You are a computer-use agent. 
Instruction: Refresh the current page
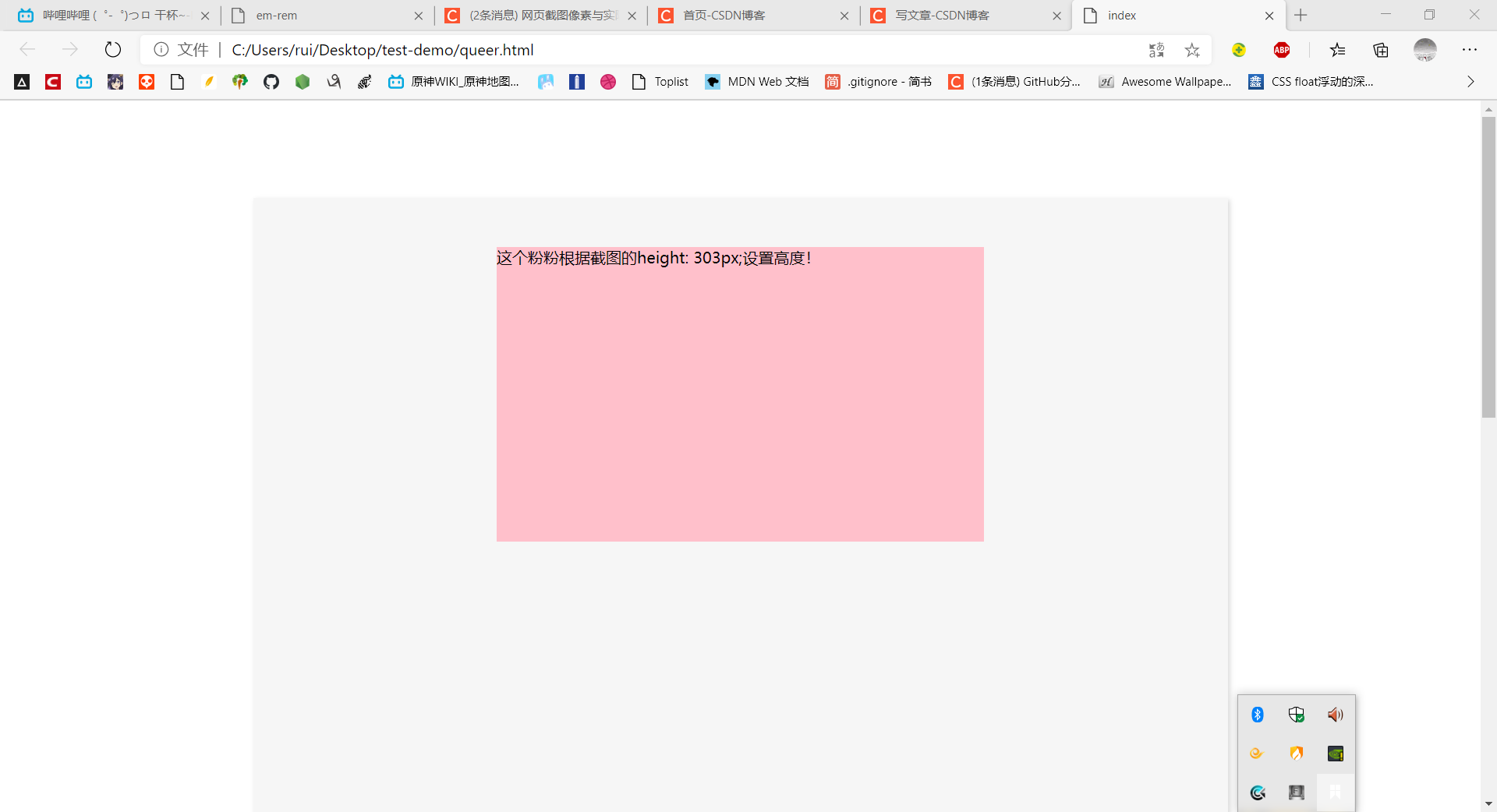[112, 50]
